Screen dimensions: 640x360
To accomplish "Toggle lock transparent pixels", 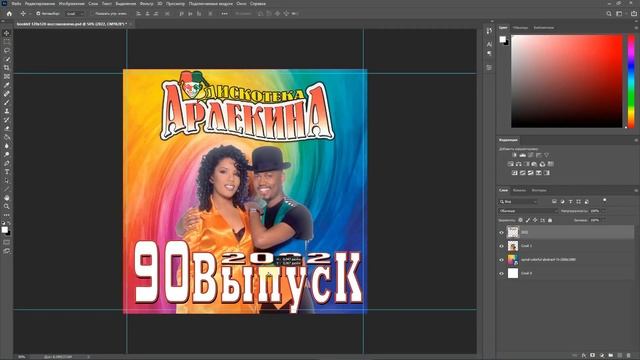I will tap(520, 220).
